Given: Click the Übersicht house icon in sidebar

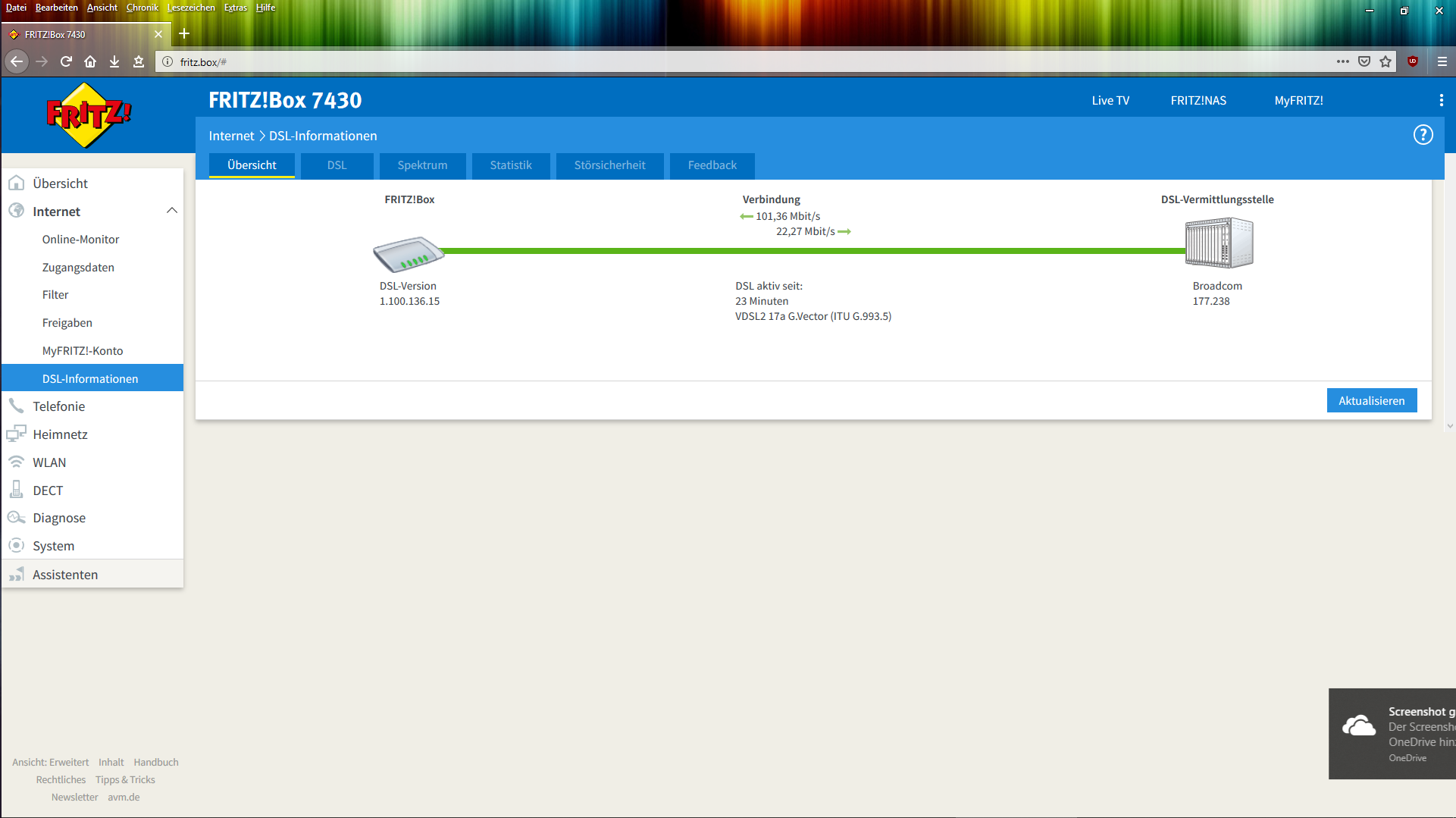Looking at the screenshot, I should (x=16, y=183).
